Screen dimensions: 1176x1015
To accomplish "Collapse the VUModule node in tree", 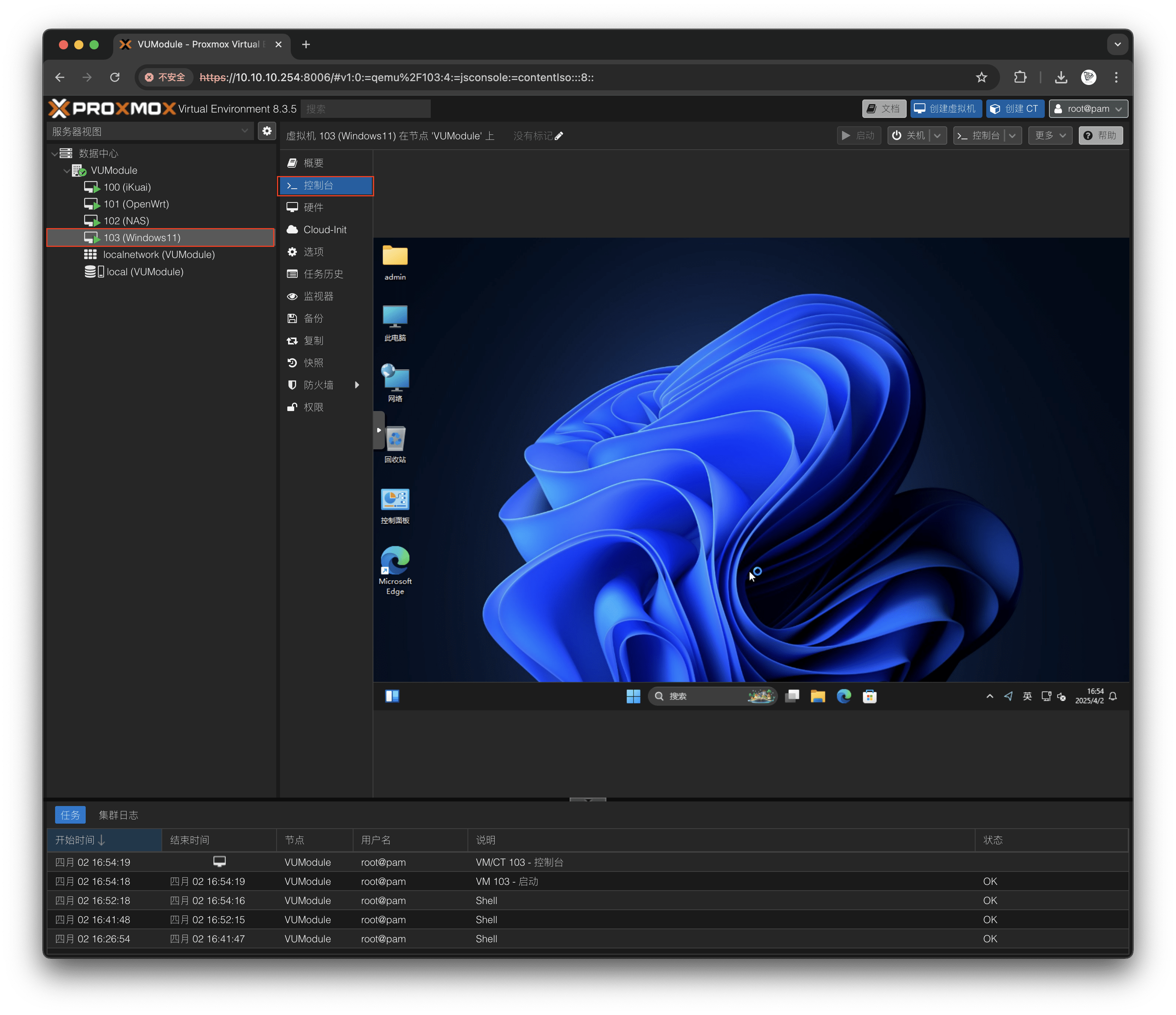I will pos(67,171).
